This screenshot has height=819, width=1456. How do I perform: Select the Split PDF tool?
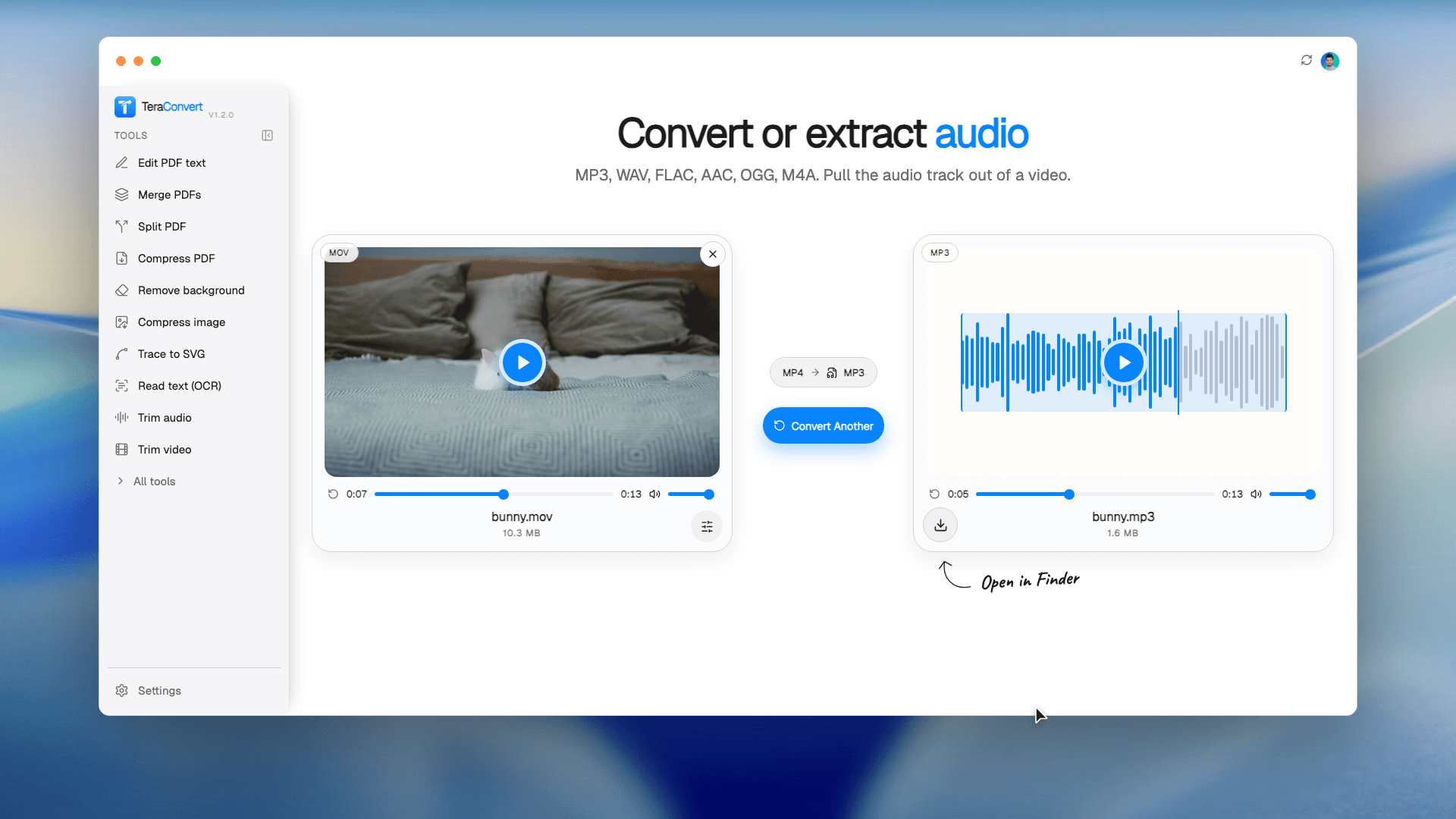click(x=162, y=227)
